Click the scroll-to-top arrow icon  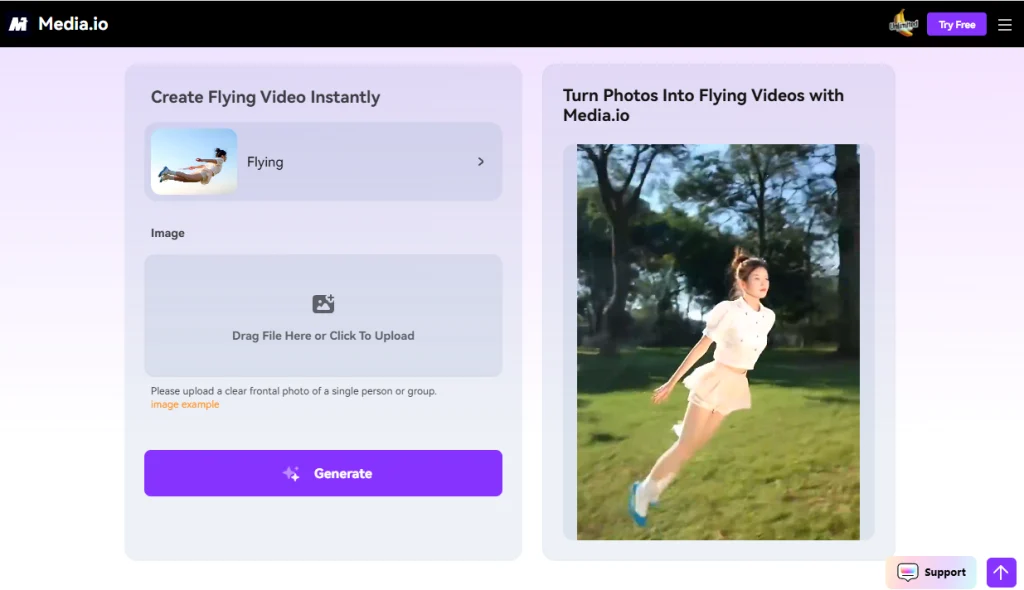click(x=1001, y=572)
